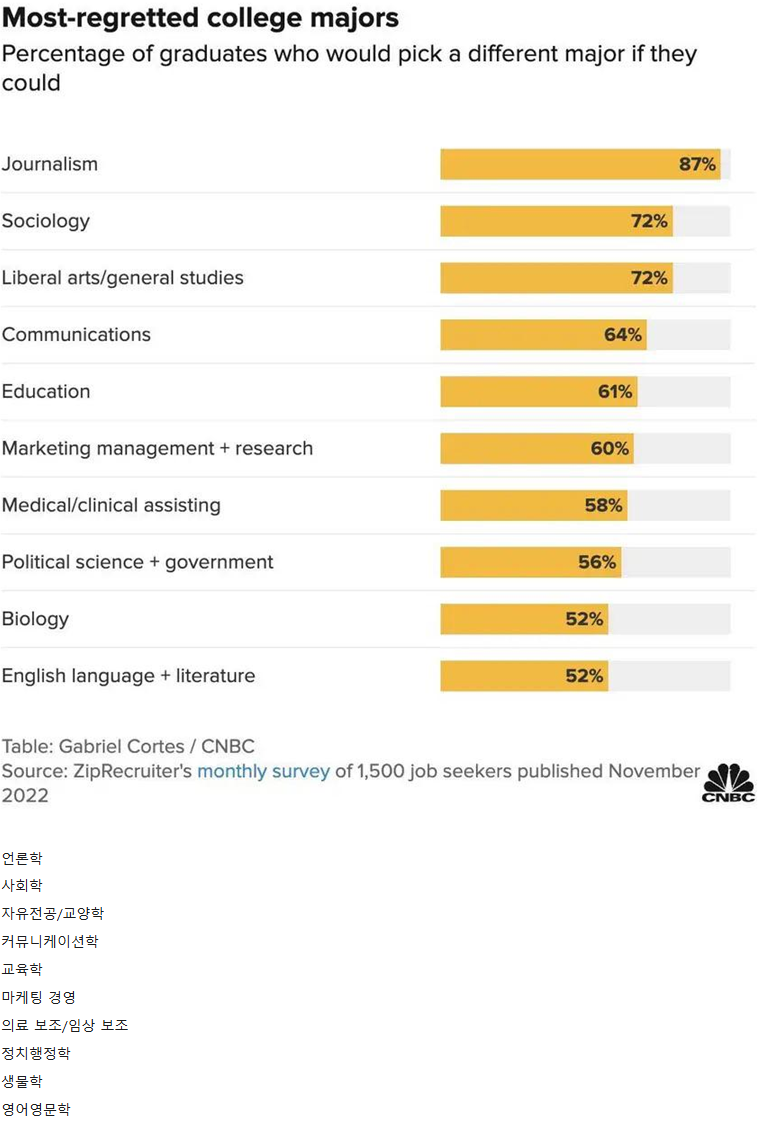This screenshot has width=758, height=1122.
Task: Select the English language + literature label
Action: click(128, 676)
